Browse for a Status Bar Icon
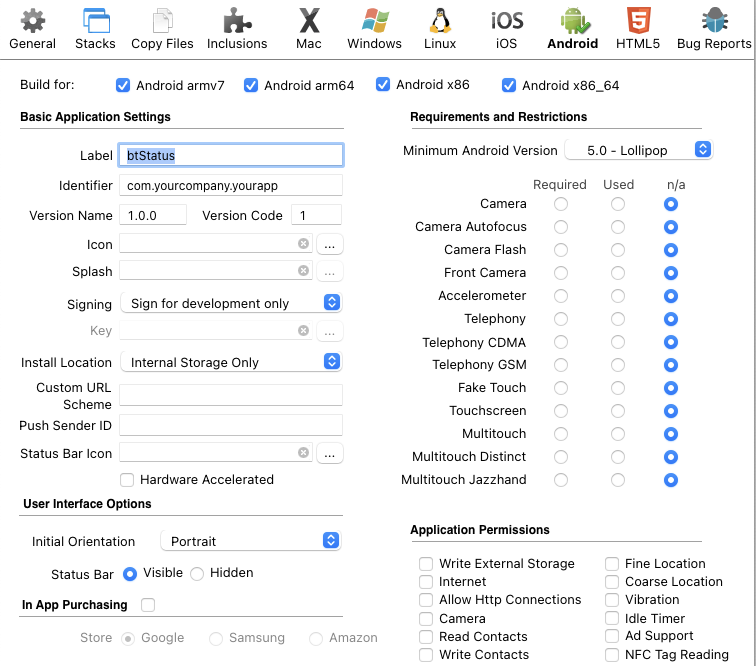This screenshot has width=756, height=666. [330, 454]
